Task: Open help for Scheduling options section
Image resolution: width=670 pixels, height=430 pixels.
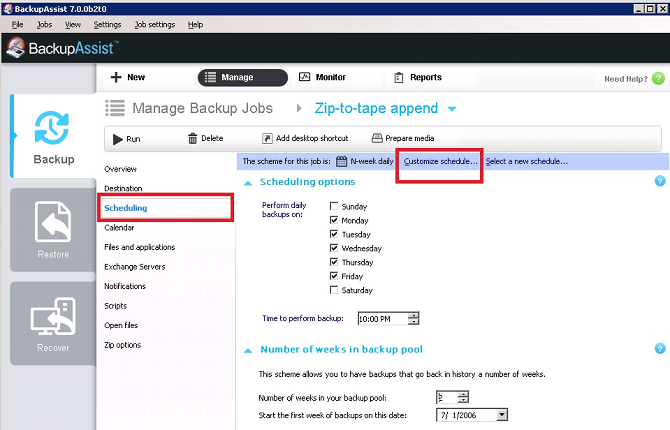Action: click(660, 181)
